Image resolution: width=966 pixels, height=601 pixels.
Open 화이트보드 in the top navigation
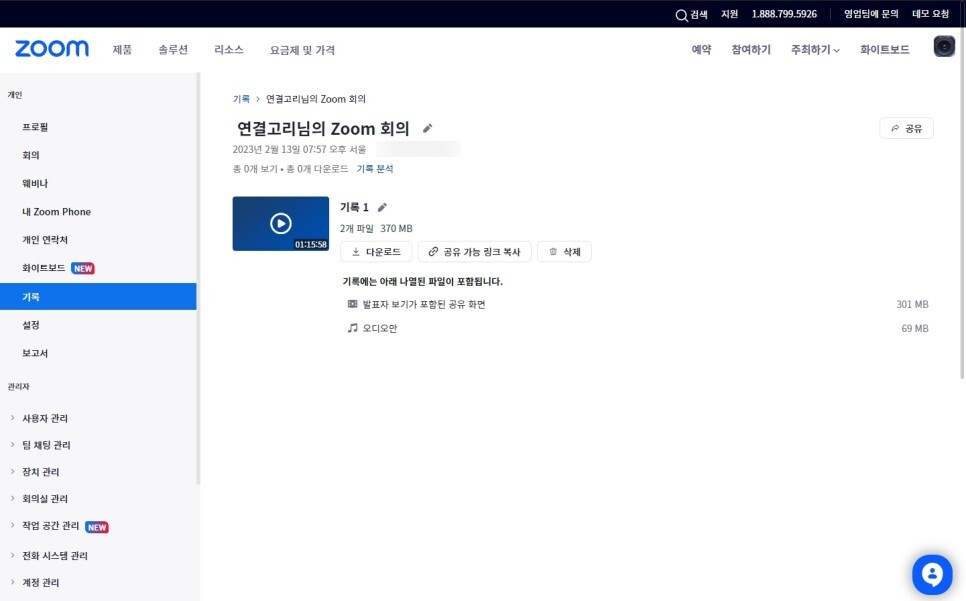click(885, 50)
